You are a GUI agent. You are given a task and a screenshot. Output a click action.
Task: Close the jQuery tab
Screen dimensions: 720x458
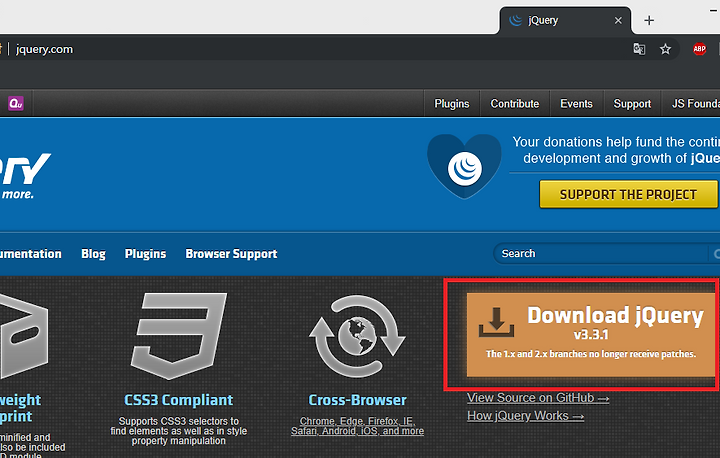click(x=618, y=20)
